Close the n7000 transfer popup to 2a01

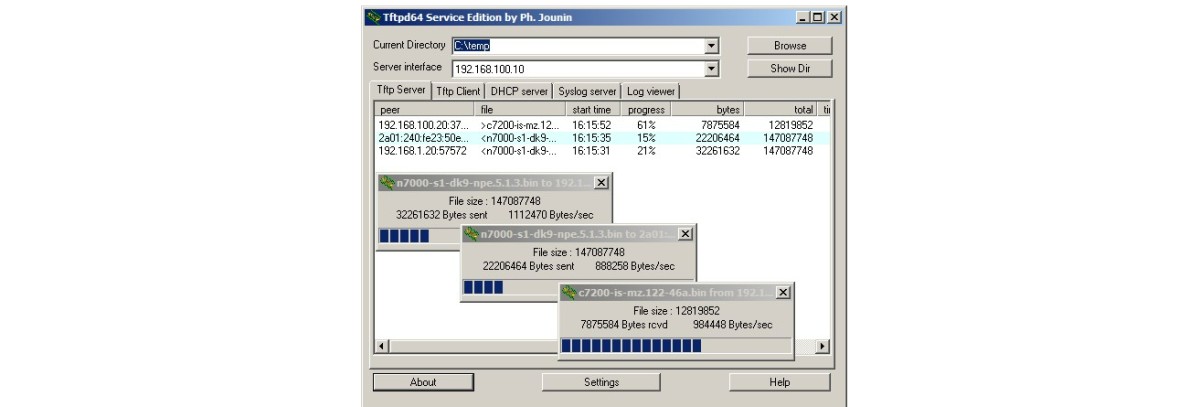tap(684, 234)
